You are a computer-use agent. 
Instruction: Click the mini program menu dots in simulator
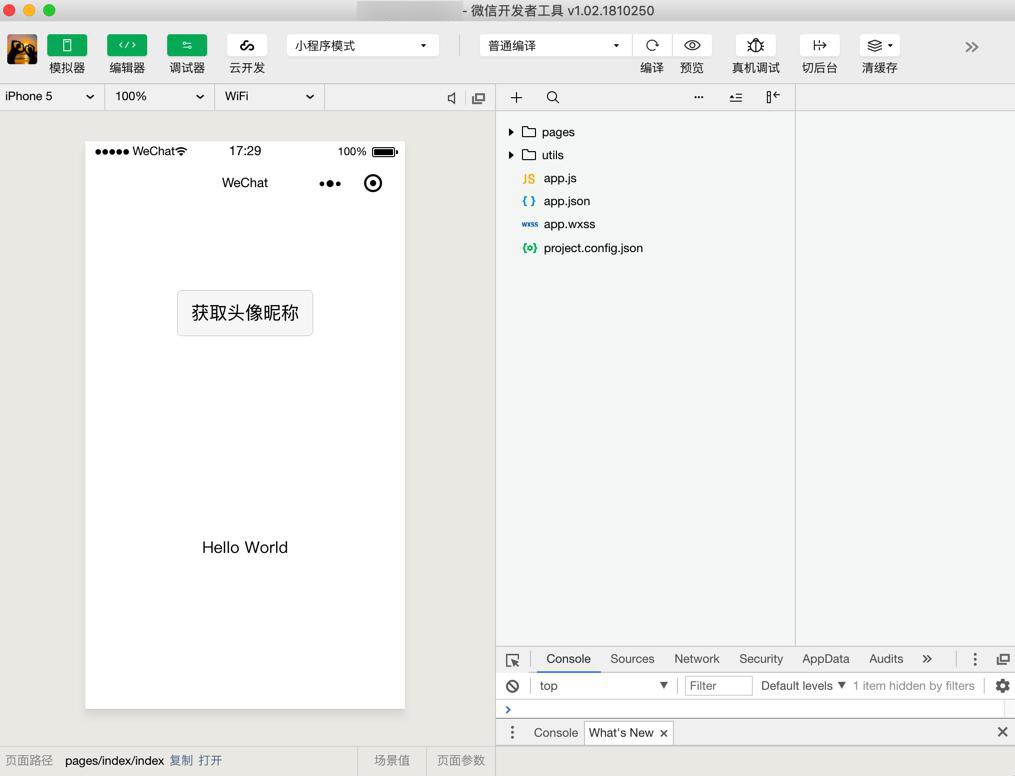pos(330,184)
